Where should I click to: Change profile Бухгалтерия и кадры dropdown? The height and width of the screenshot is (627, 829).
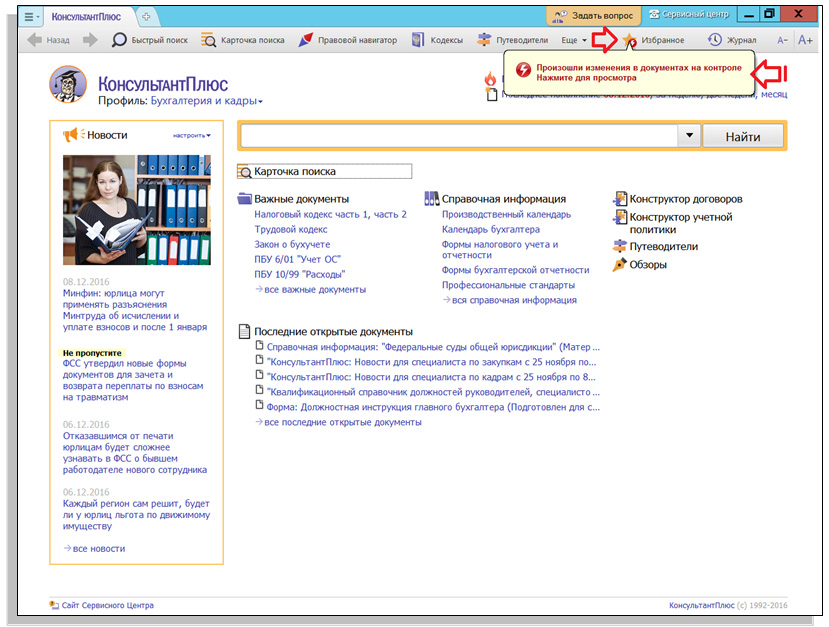click(206, 101)
